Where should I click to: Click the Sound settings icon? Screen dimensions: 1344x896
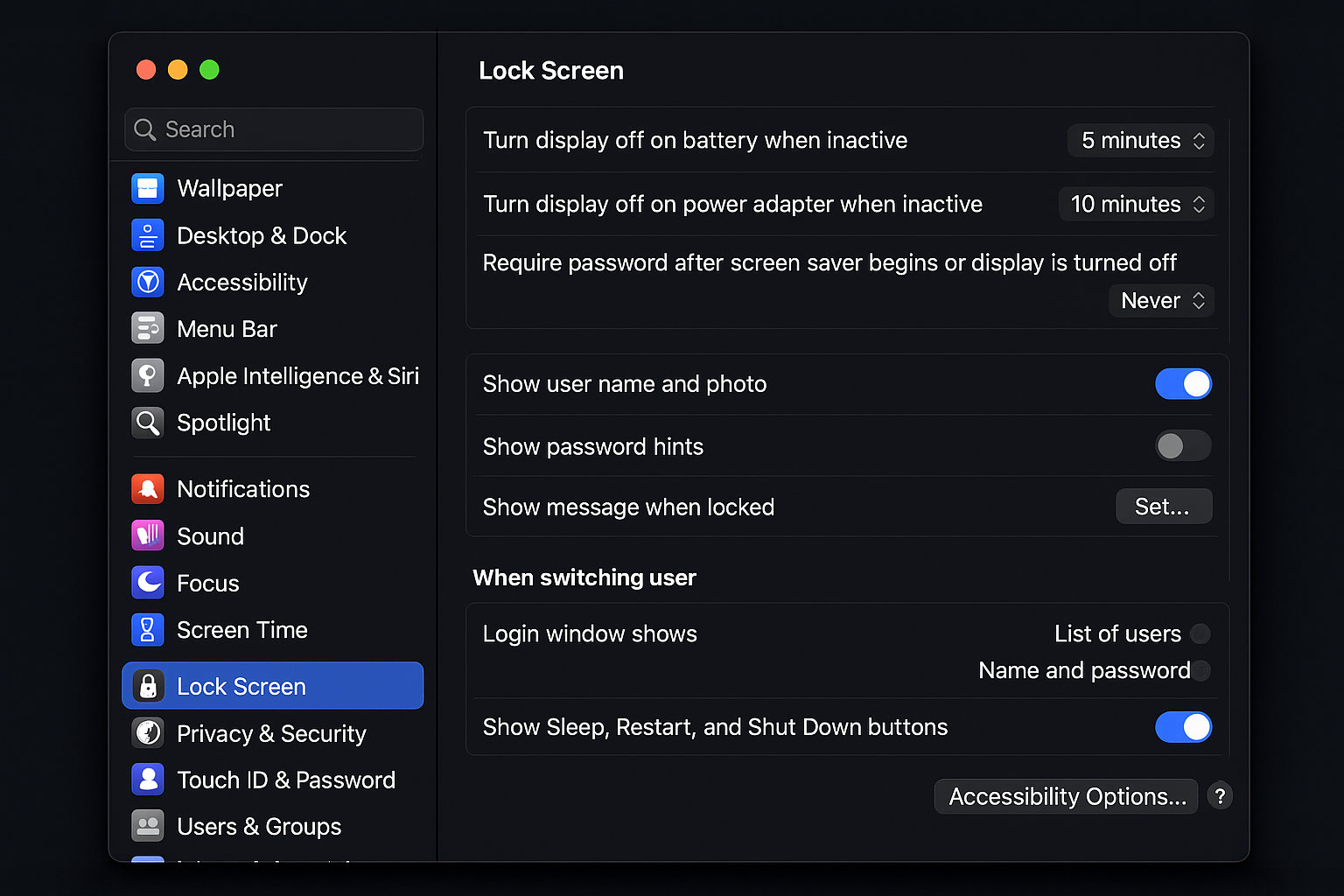(x=148, y=535)
